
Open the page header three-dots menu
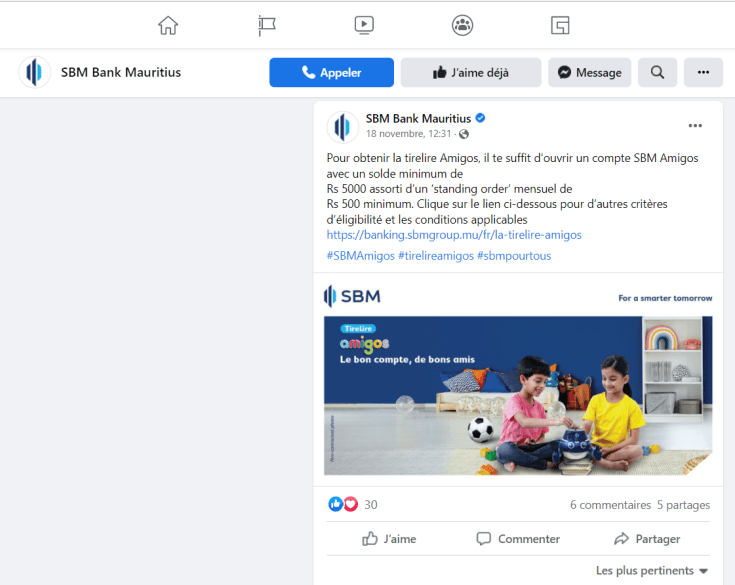point(704,73)
